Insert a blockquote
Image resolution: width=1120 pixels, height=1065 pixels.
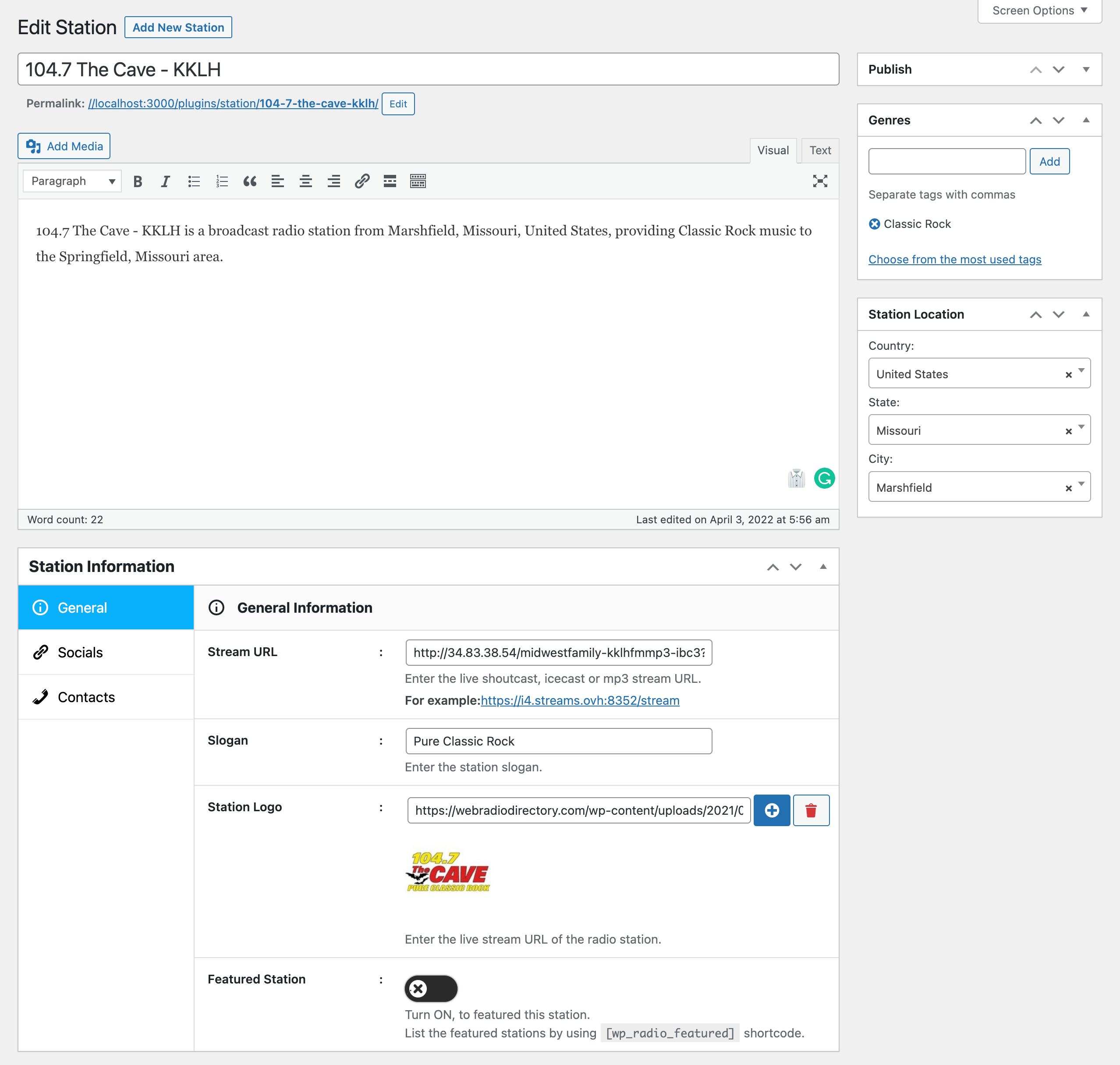(250, 181)
